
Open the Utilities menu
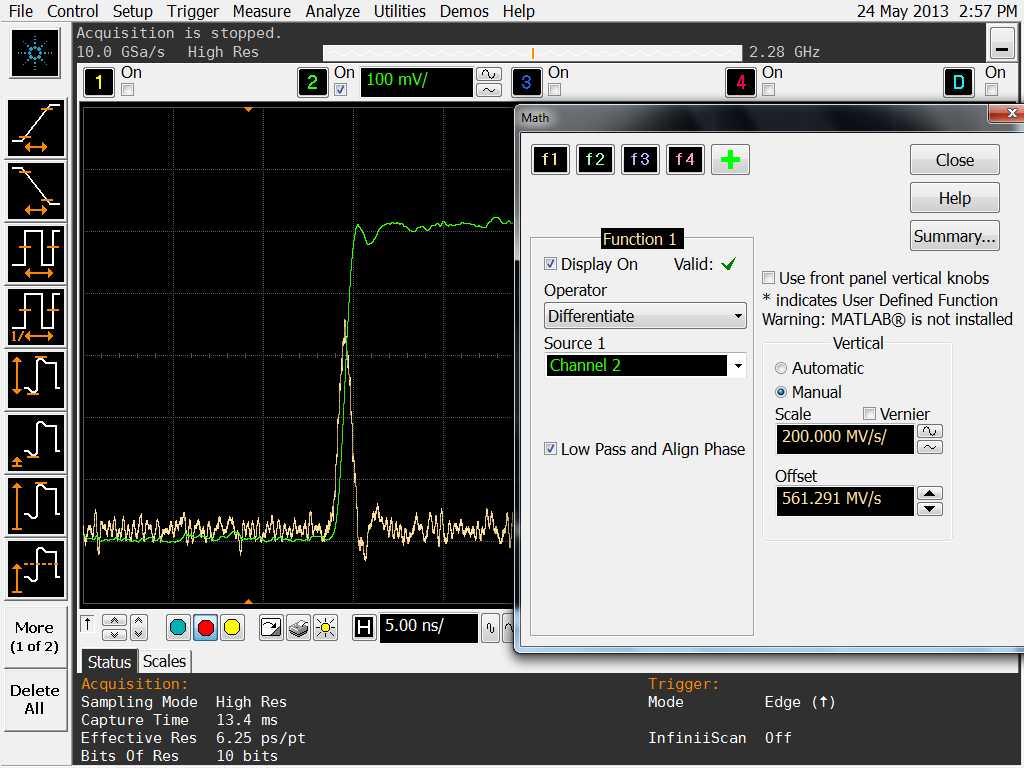pos(400,11)
